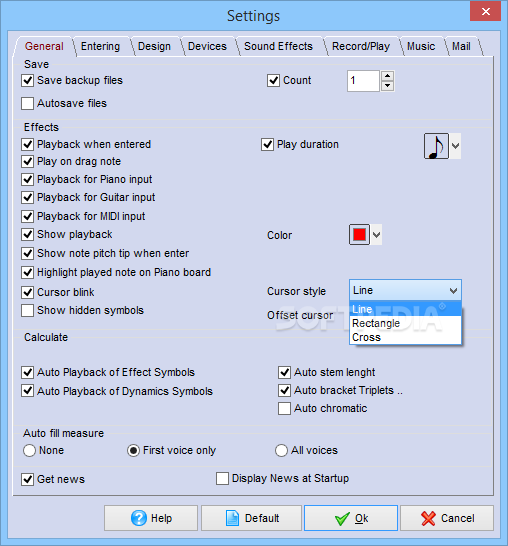Open the Entering tab

pos(100,46)
